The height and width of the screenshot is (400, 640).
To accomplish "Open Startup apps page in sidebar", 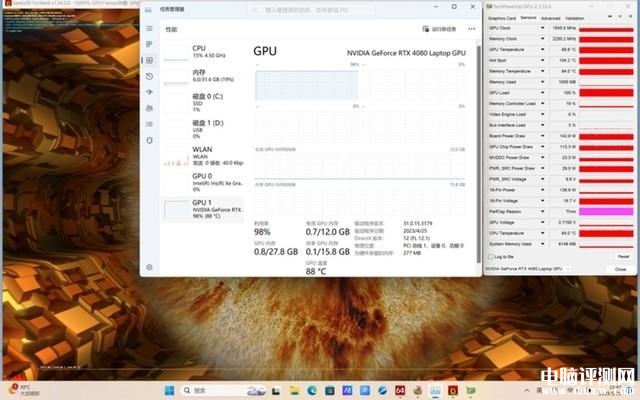I will tap(149, 92).
